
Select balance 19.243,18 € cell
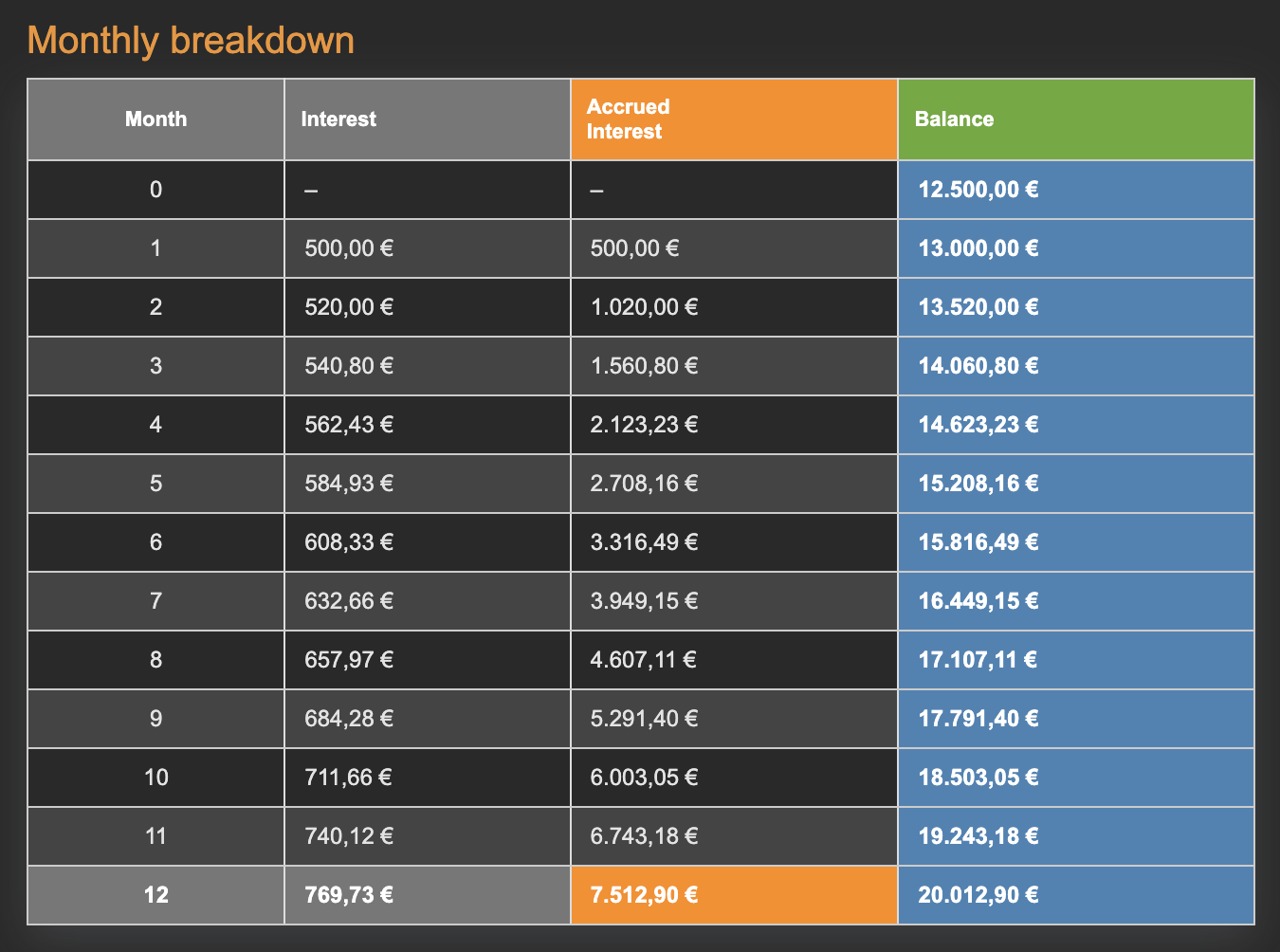tap(1076, 836)
